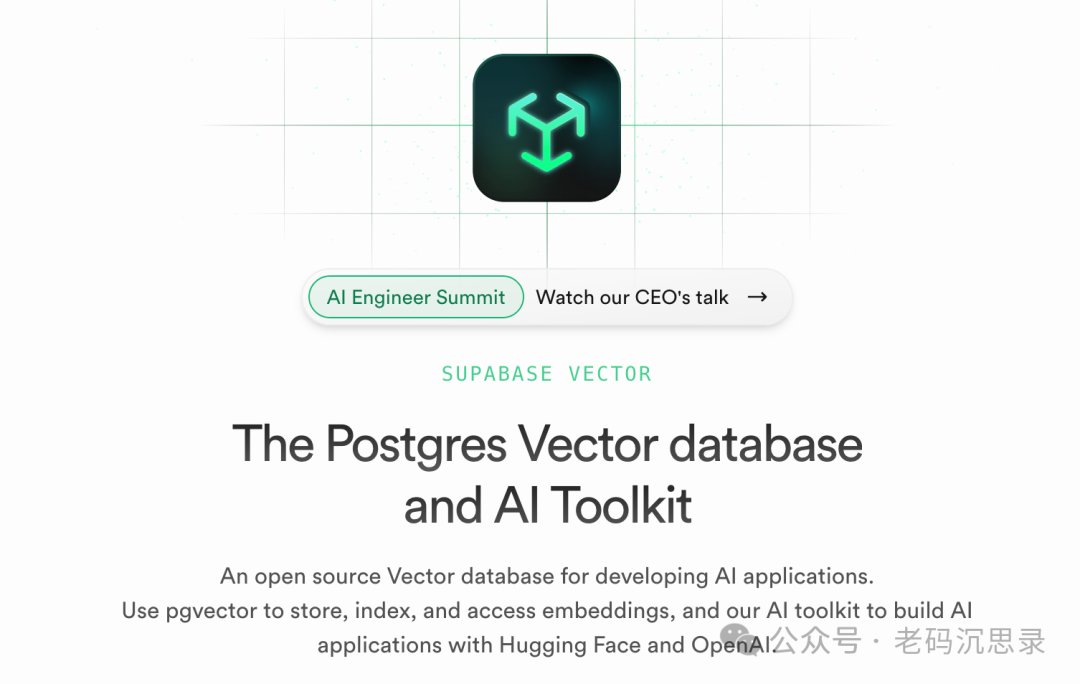Click the green VECTOR word in label
1080x684 pixels.
(x=610, y=374)
